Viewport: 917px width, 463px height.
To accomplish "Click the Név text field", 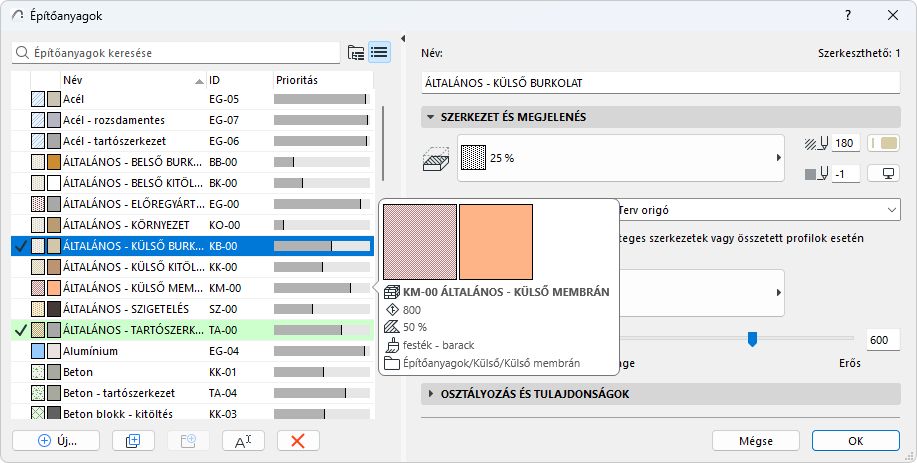I will tap(660, 83).
